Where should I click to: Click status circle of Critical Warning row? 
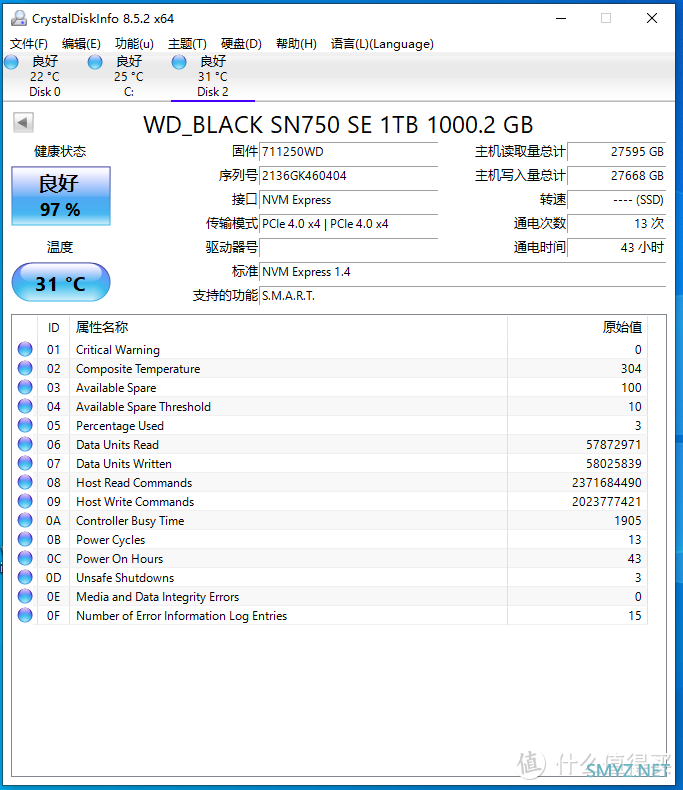[25, 349]
